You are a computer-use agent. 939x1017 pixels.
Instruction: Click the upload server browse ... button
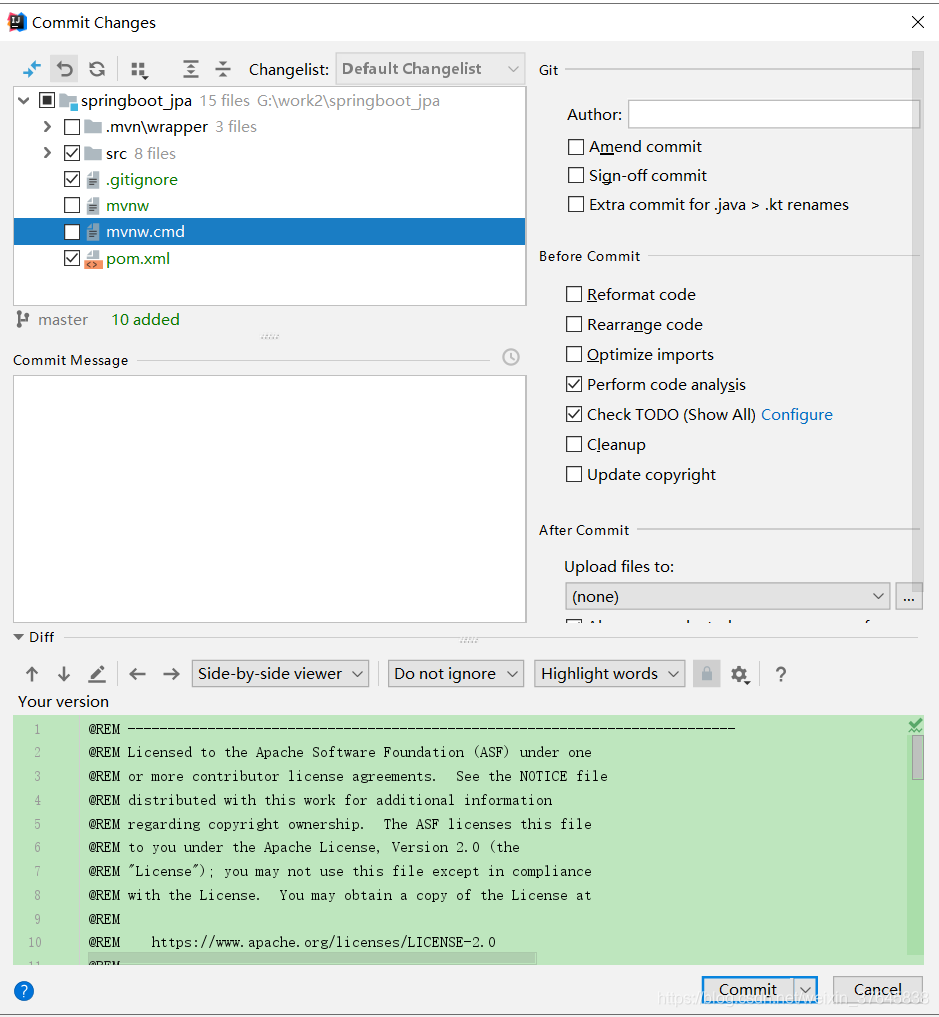(909, 597)
